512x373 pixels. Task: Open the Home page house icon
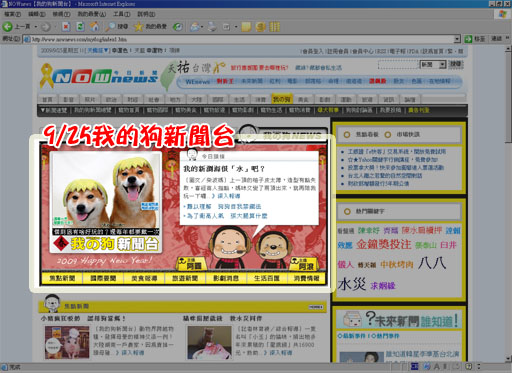tap(95, 26)
